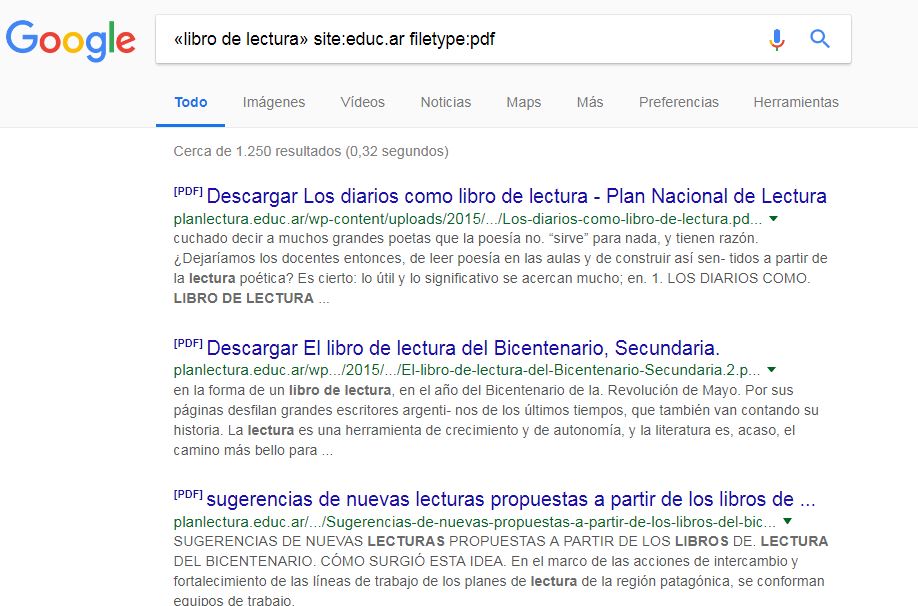Expand the Más menu
The height and width of the screenshot is (606, 918).
tap(590, 102)
